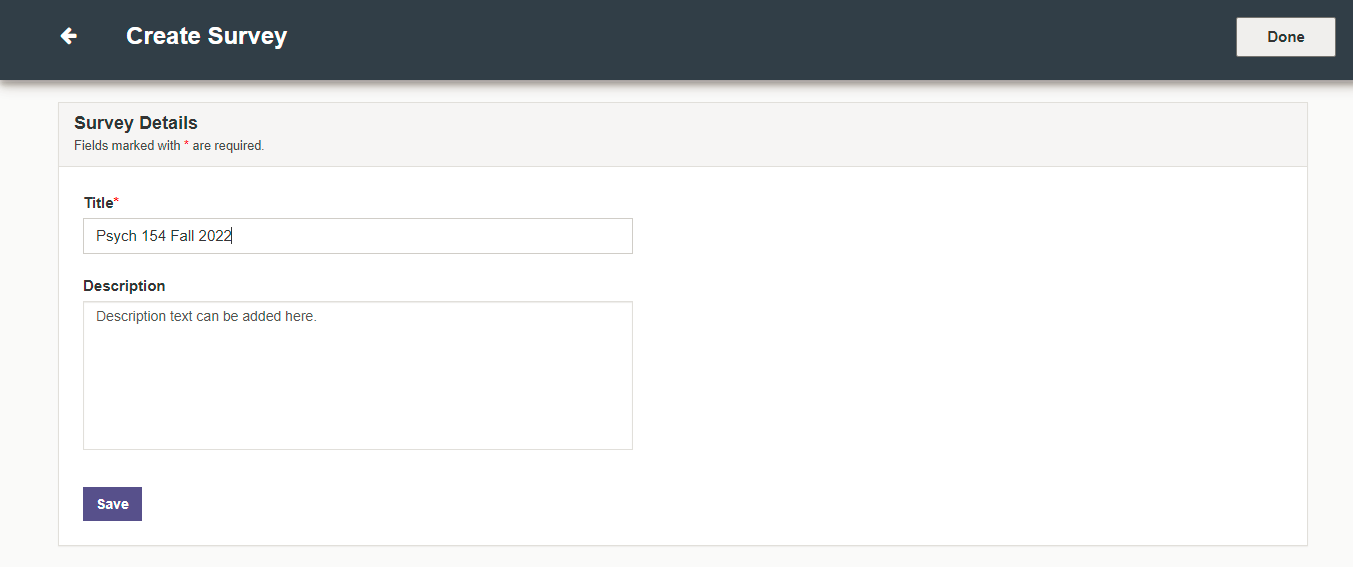
Task: Click the Done button
Action: point(1285,37)
